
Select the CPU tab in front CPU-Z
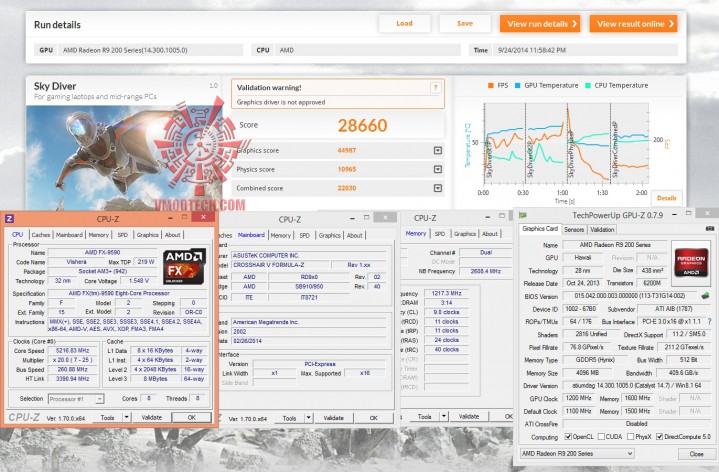click(x=17, y=234)
